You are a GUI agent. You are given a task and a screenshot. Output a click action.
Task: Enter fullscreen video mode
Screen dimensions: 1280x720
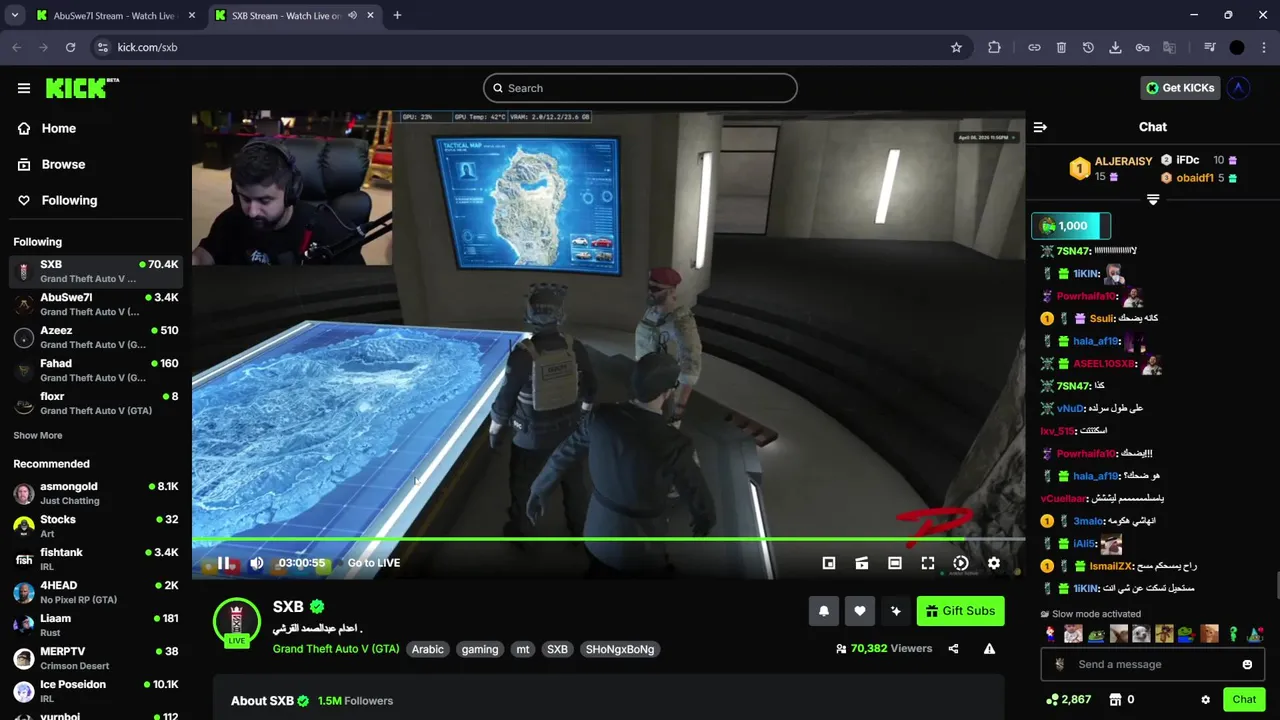tap(928, 563)
